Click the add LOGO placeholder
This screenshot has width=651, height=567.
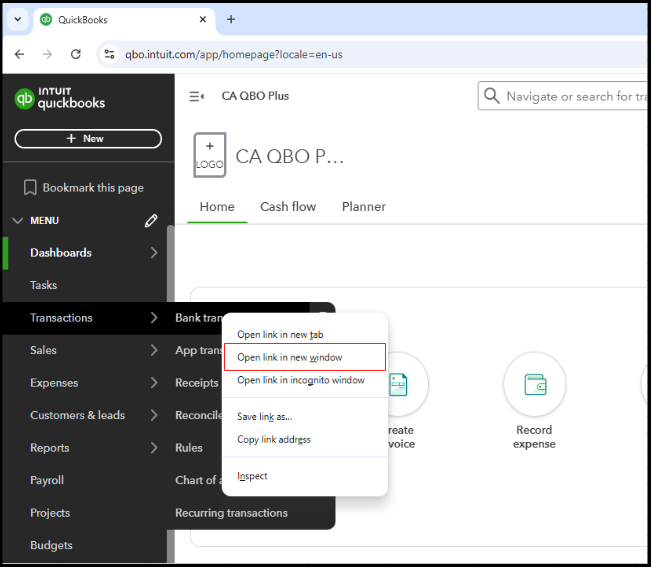[x=210, y=155]
